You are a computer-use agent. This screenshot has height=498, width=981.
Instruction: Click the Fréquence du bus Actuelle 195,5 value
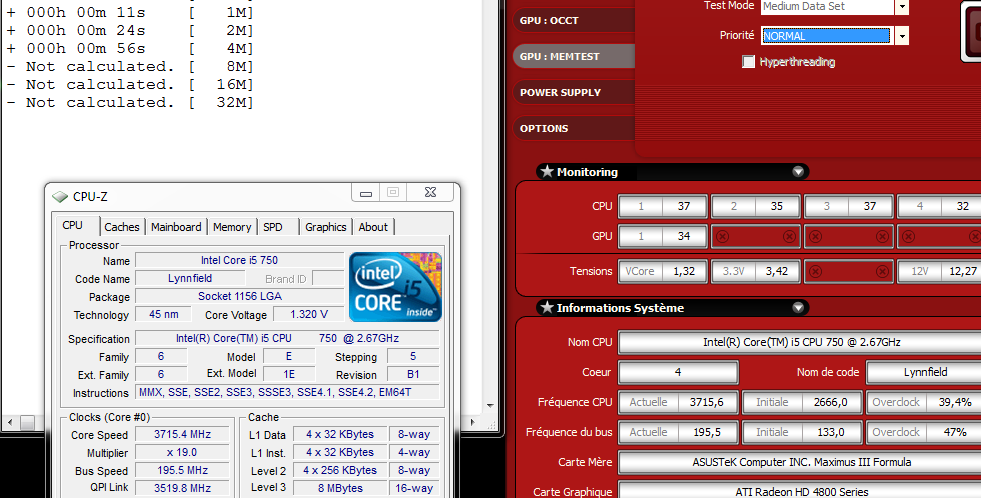tap(678, 432)
